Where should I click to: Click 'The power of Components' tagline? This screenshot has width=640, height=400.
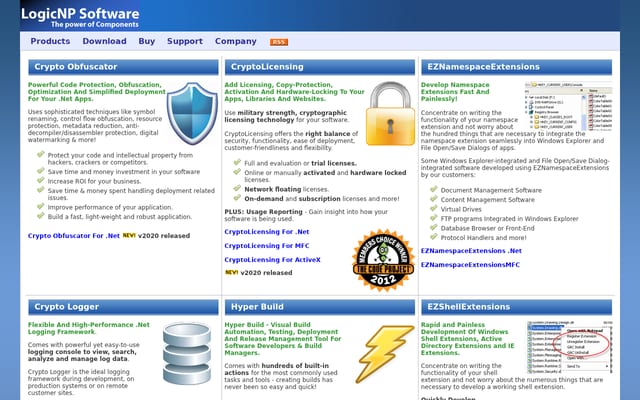pos(95,25)
